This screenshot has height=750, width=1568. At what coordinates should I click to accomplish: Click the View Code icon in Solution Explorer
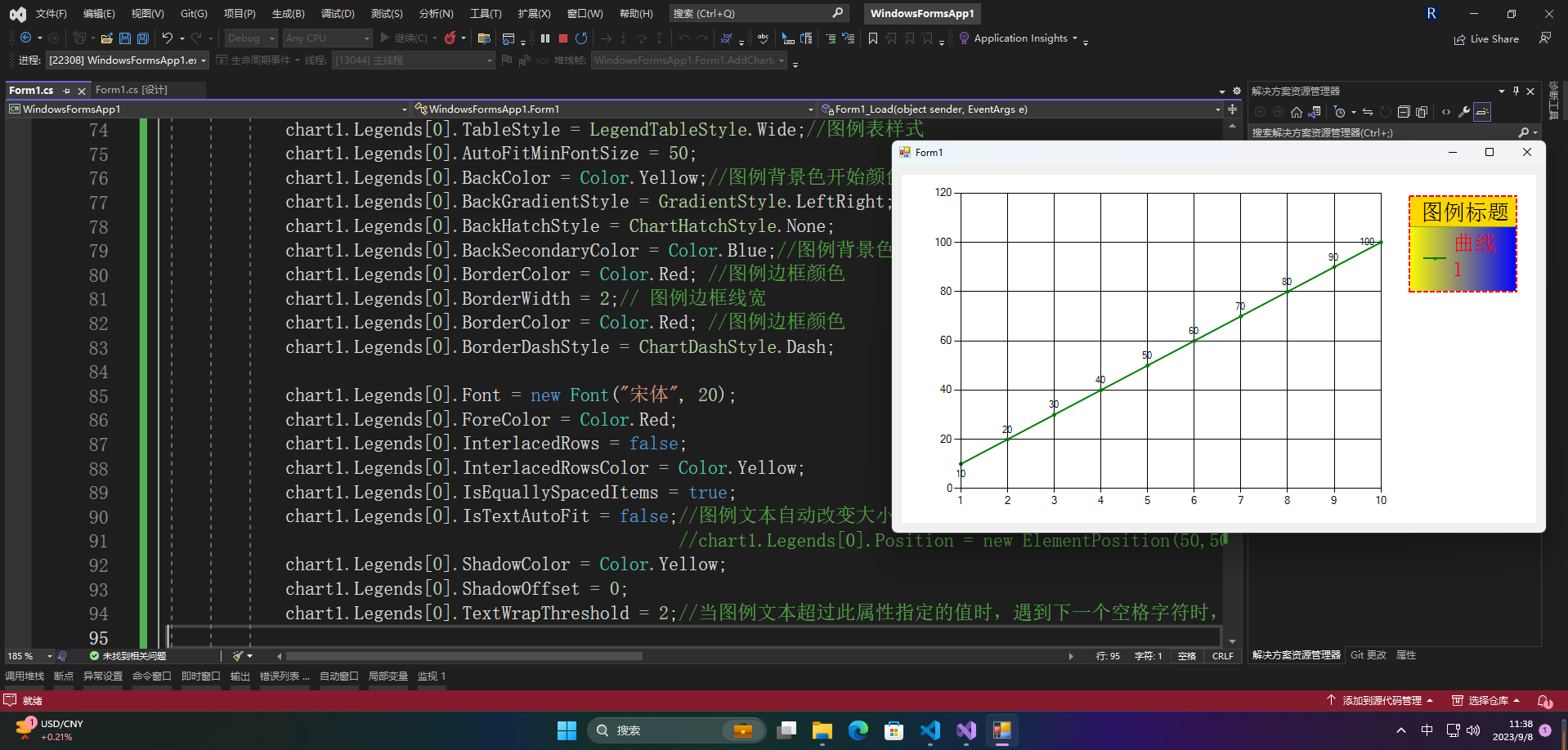pyautogui.click(x=1446, y=112)
